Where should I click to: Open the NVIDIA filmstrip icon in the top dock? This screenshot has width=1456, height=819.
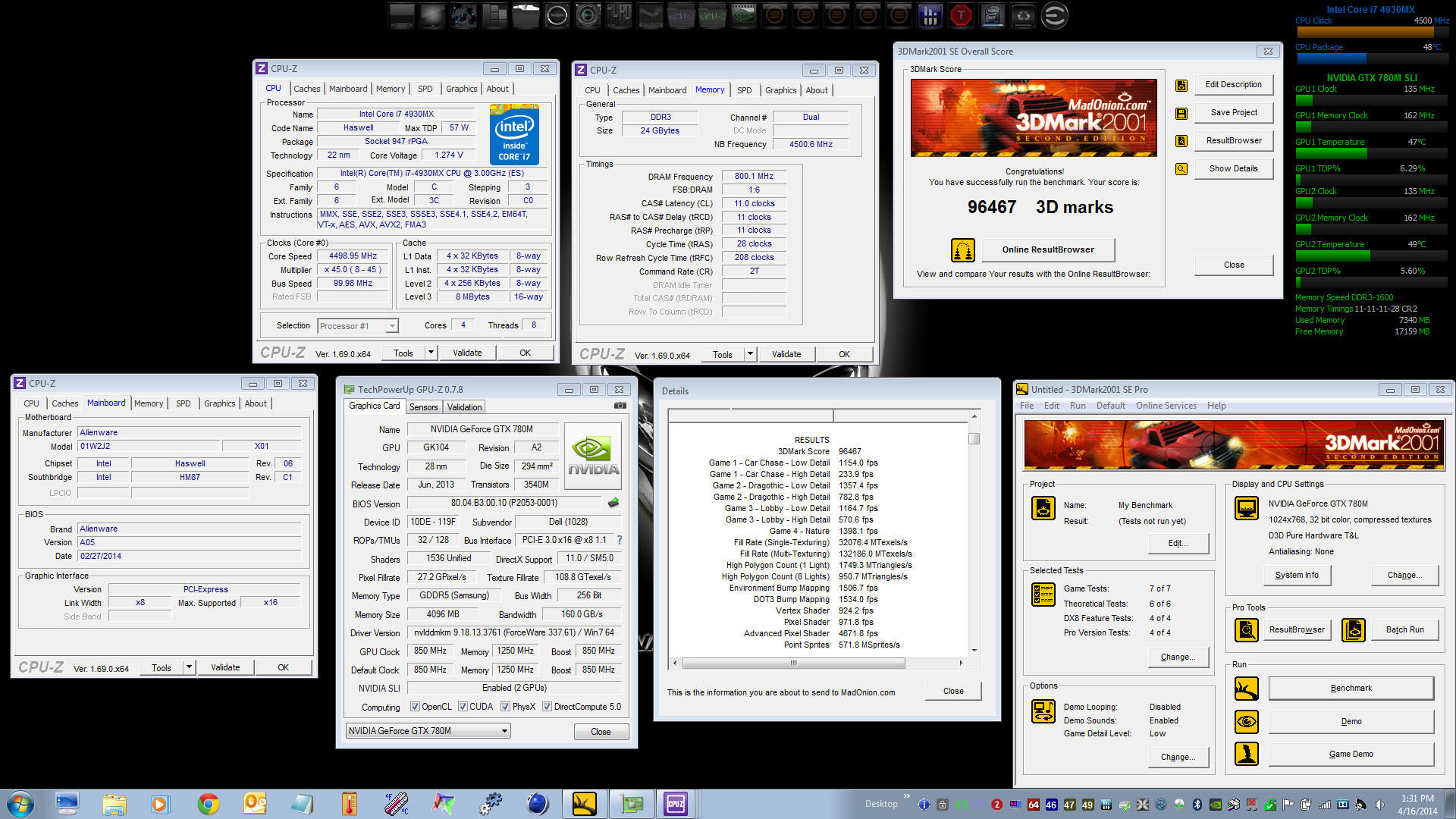tap(744, 15)
